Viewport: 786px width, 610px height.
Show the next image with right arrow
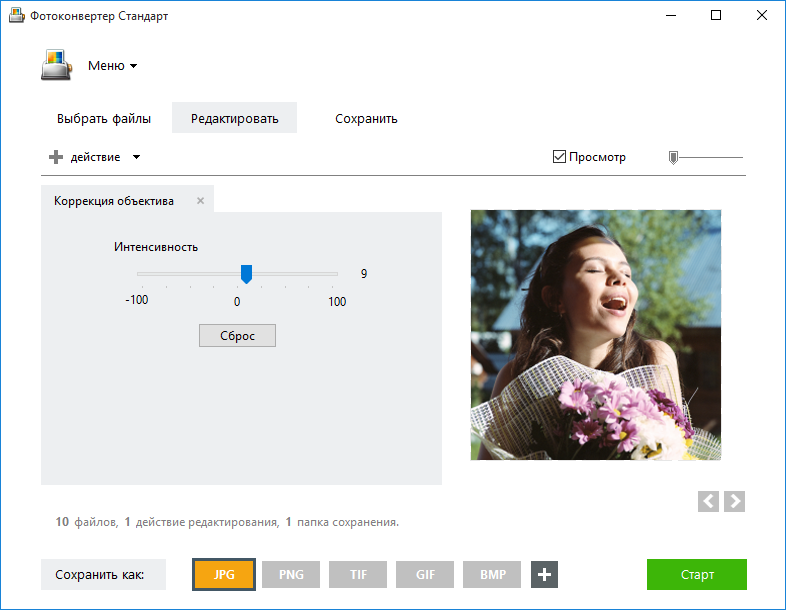coord(734,501)
